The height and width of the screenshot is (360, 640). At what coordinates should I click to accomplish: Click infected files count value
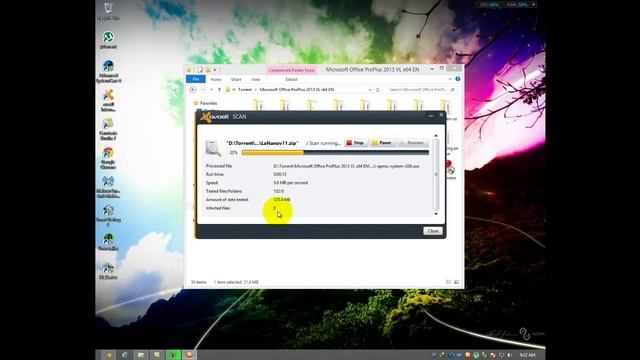click(x=275, y=208)
